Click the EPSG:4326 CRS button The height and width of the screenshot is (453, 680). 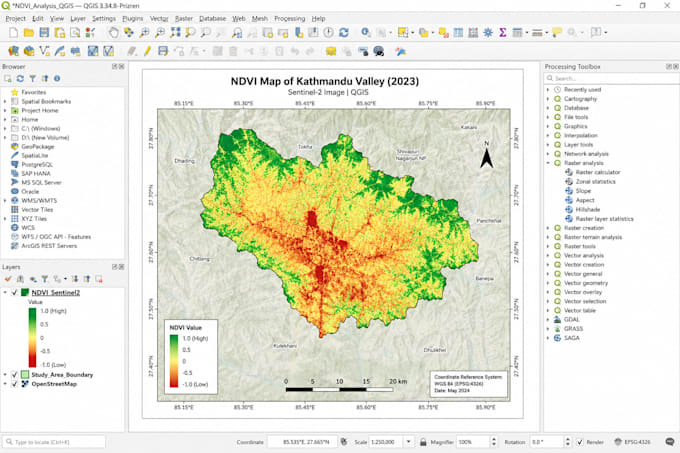(x=633, y=442)
